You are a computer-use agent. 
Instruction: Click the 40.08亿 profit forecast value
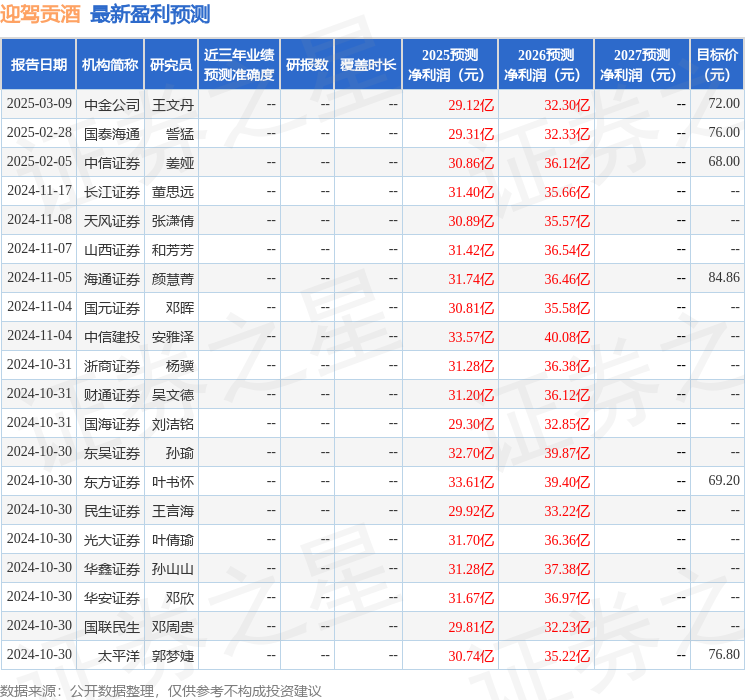tap(567, 336)
